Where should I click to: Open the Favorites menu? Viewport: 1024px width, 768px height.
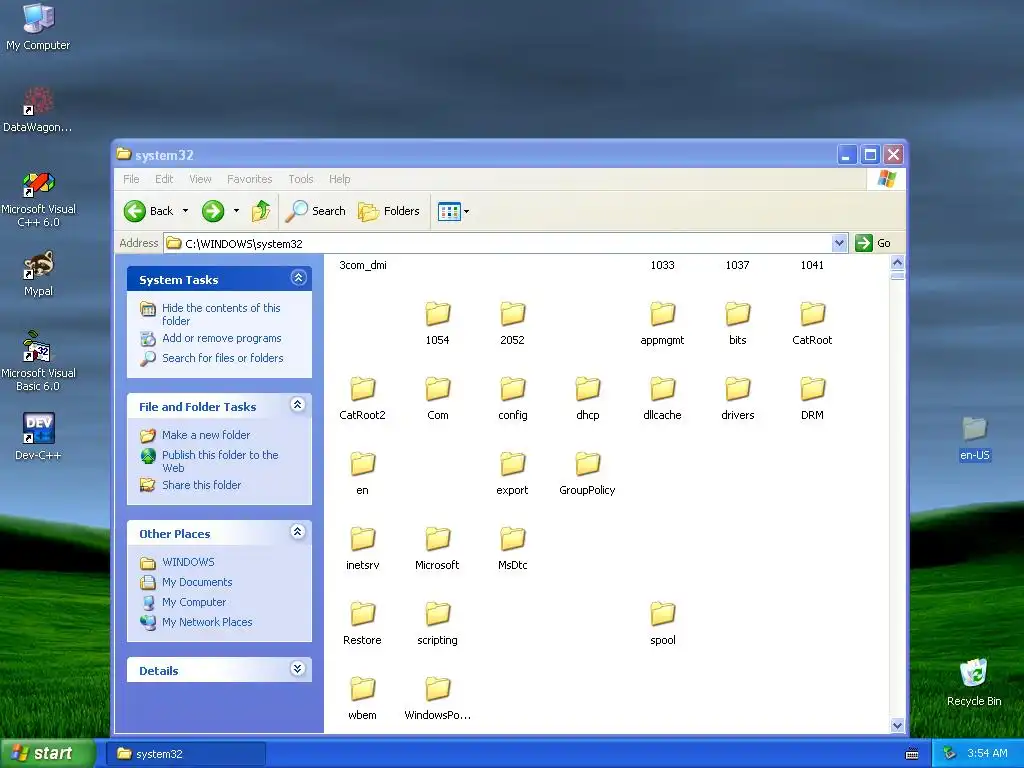point(249,179)
